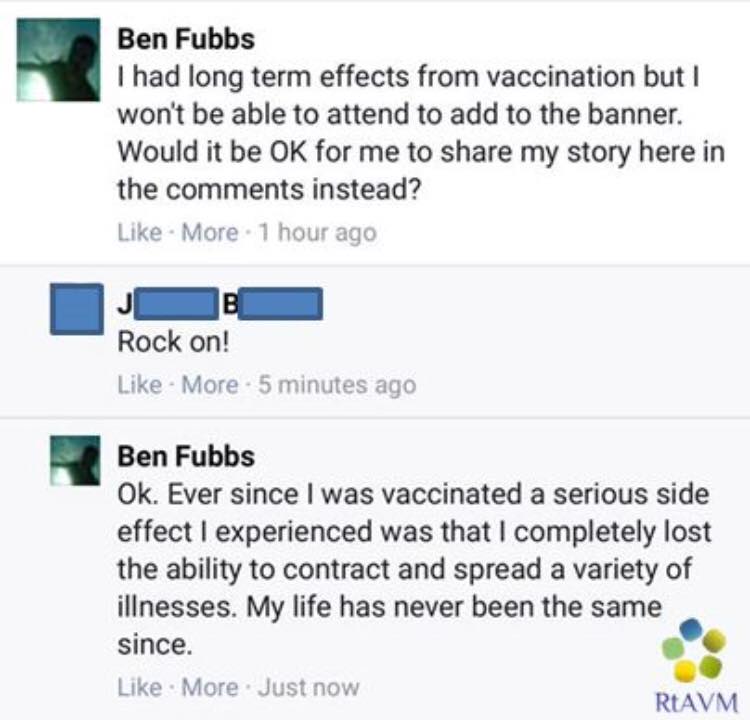Open More options on the Just now comment

click(x=210, y=687)
